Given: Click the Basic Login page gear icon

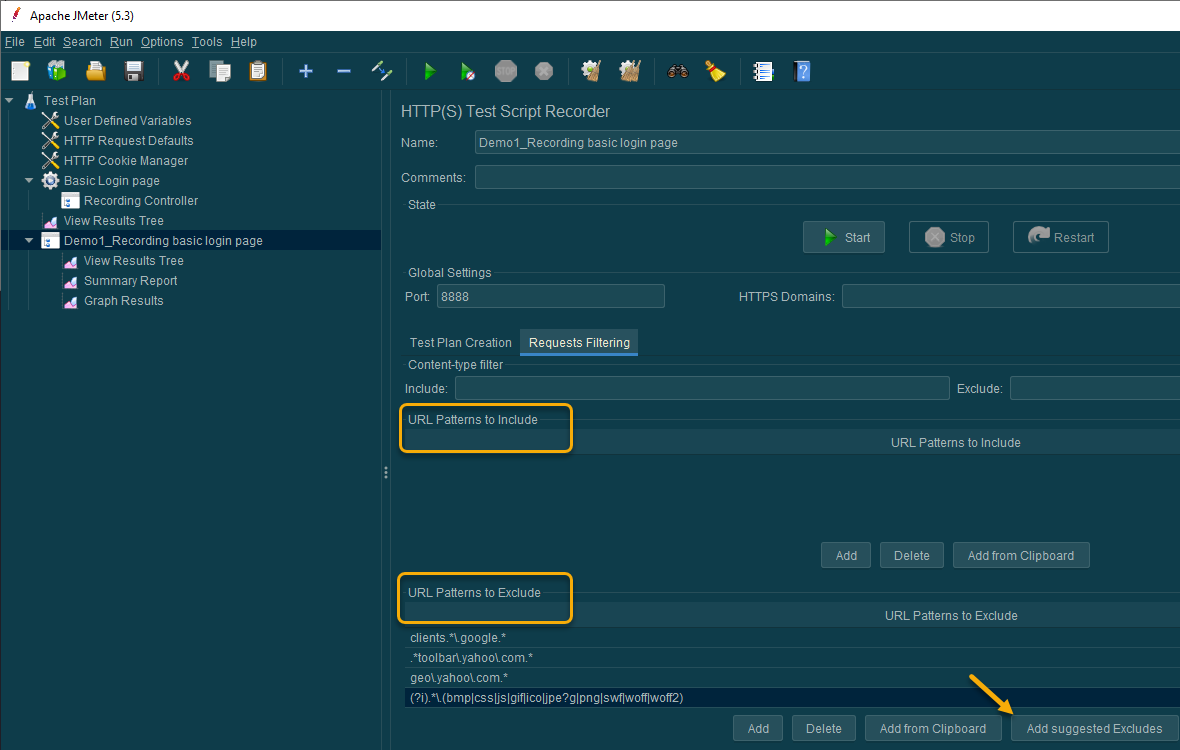Looking at the screenshot, I should (x=50, y=181).
